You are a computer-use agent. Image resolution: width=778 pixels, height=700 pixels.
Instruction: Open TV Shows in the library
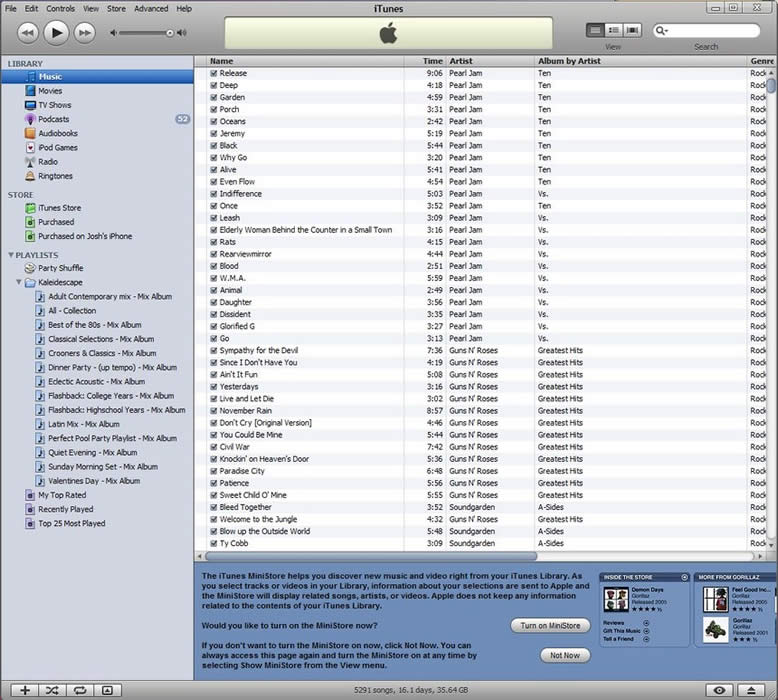(x=55, y=105)
